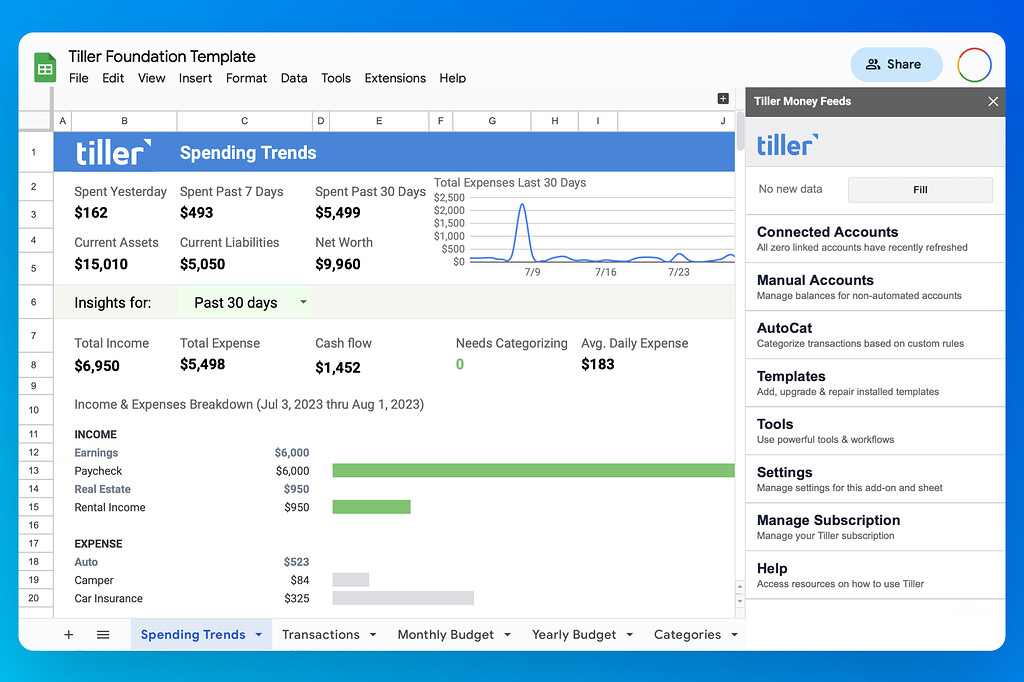Expand the toolbar with the small plus icon

coord(723,99)
